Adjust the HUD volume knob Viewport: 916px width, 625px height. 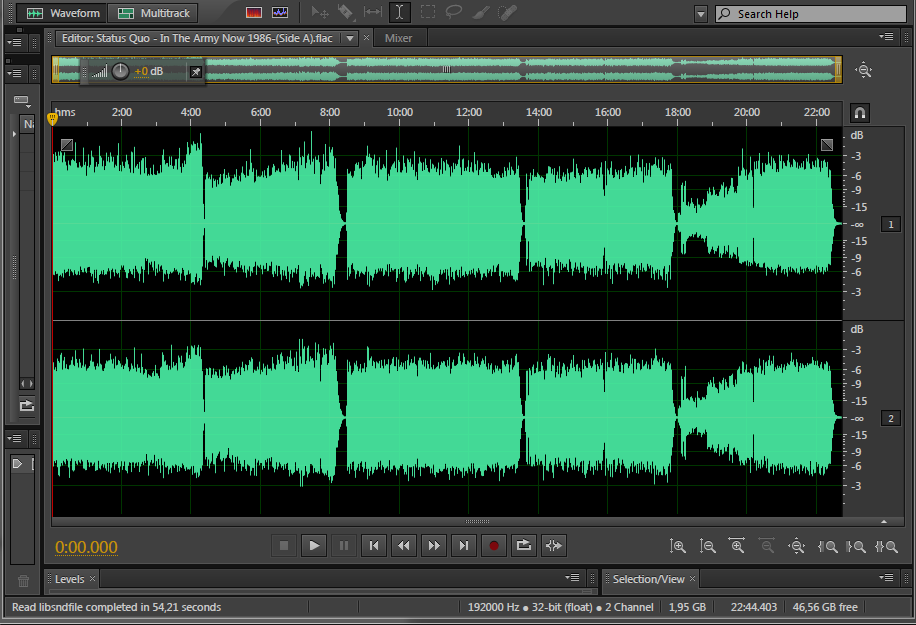click(120, 71)
